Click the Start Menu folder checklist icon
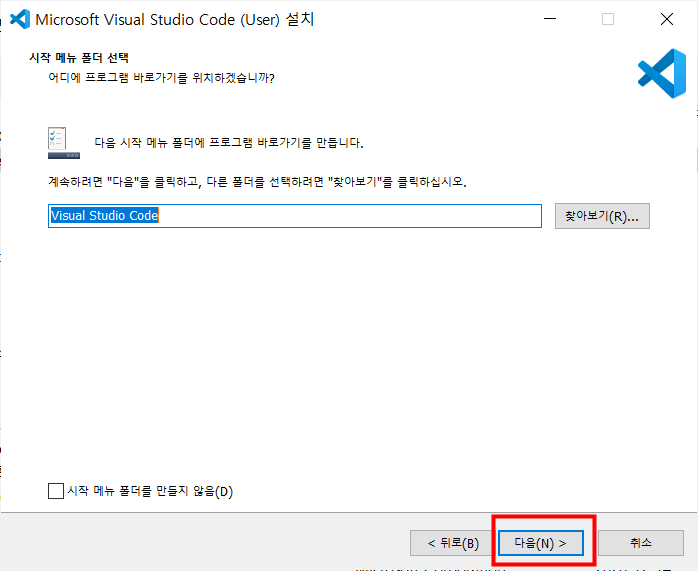Viewport: 698px width, 571px height. 64,143
